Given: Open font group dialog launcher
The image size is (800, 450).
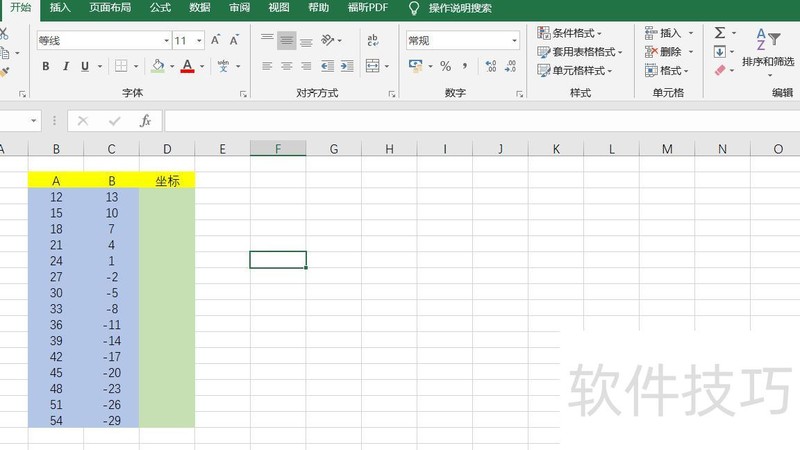Looking at the screenshot, I should 243,94.
